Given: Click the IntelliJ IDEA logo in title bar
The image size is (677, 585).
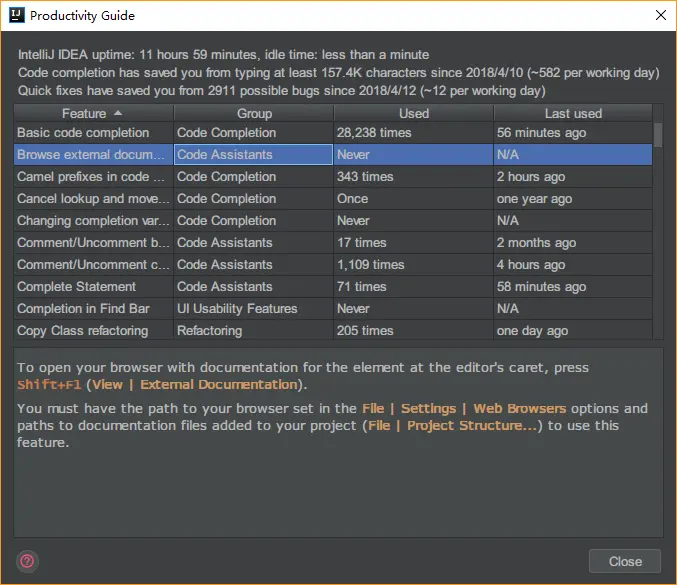Looking at the screenshot, I should pyautogui.click(x=17, y=15).
